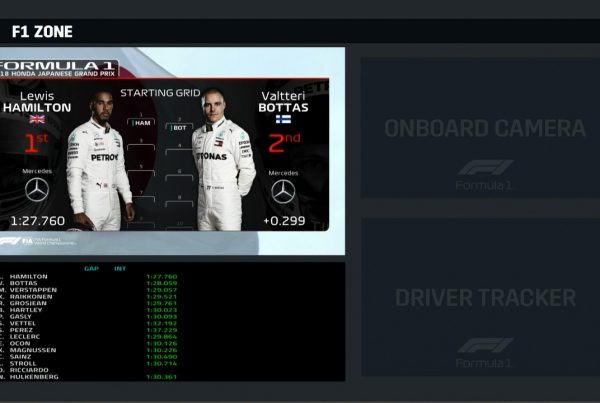
Task: Click the BOT grid slot in starting grid
Action: pos(179,127)
